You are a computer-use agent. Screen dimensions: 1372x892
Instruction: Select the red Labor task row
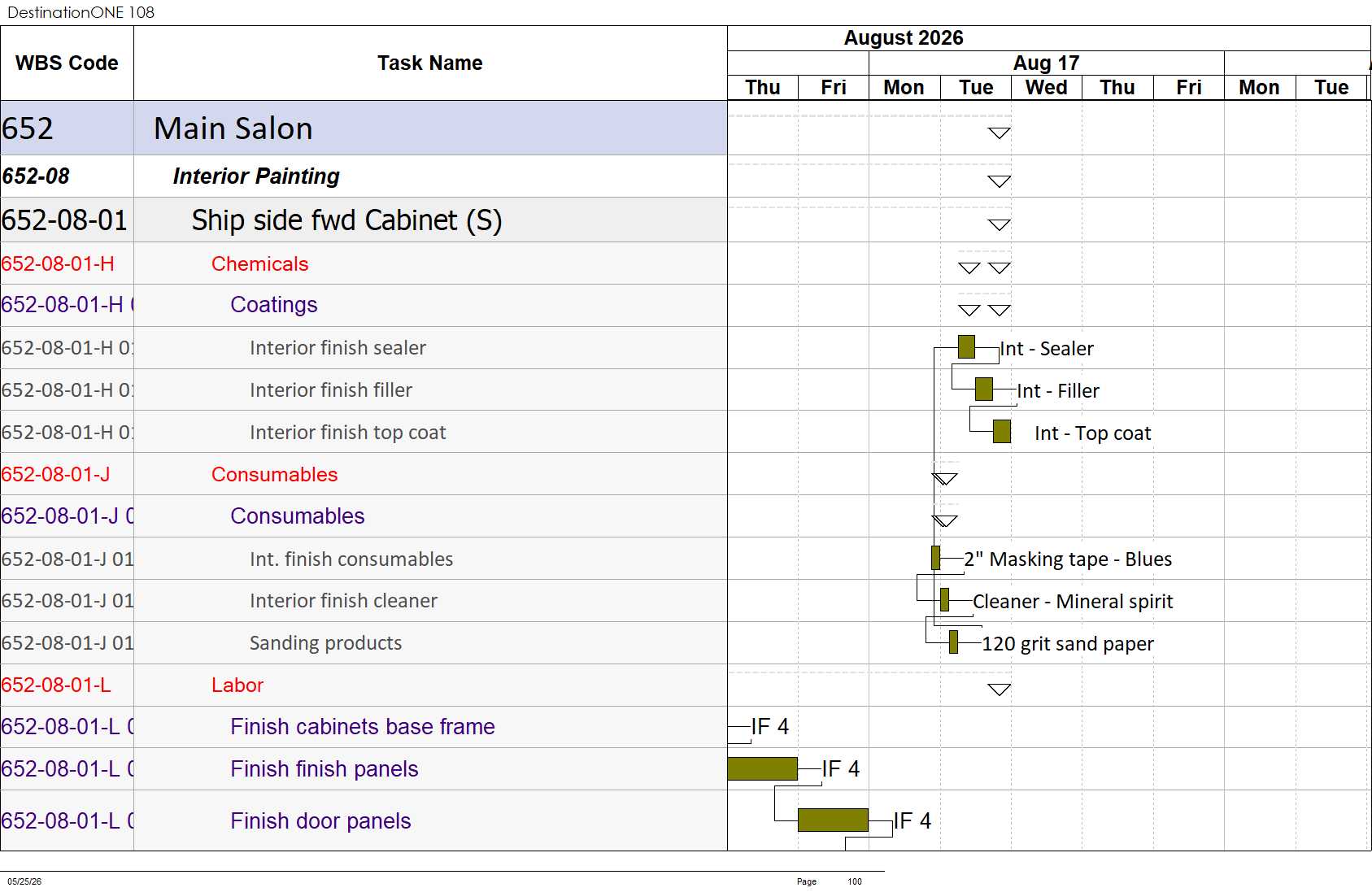tap(364, 685)
